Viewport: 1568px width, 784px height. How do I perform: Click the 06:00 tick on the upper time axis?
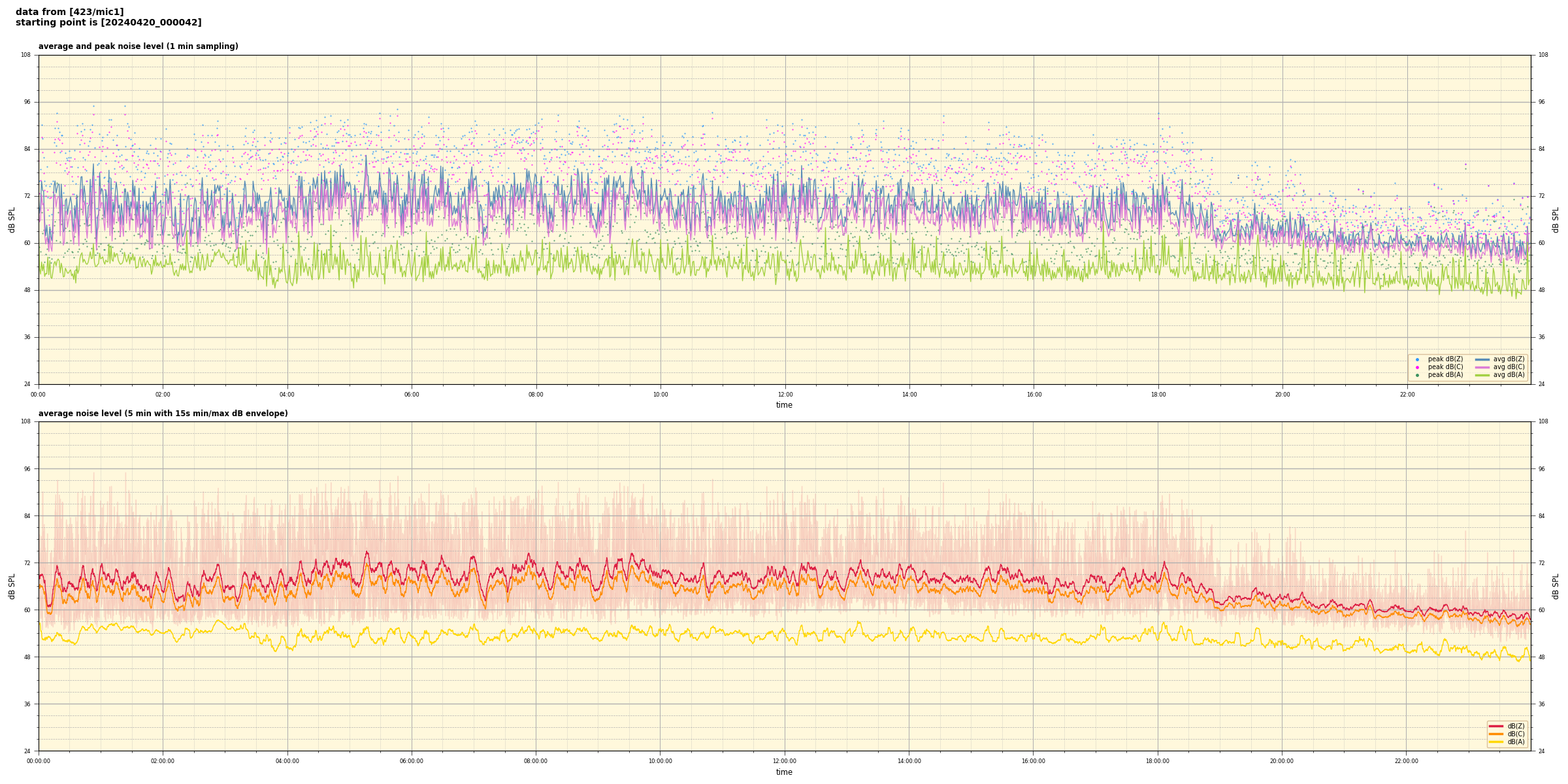(x=412, y=395)
